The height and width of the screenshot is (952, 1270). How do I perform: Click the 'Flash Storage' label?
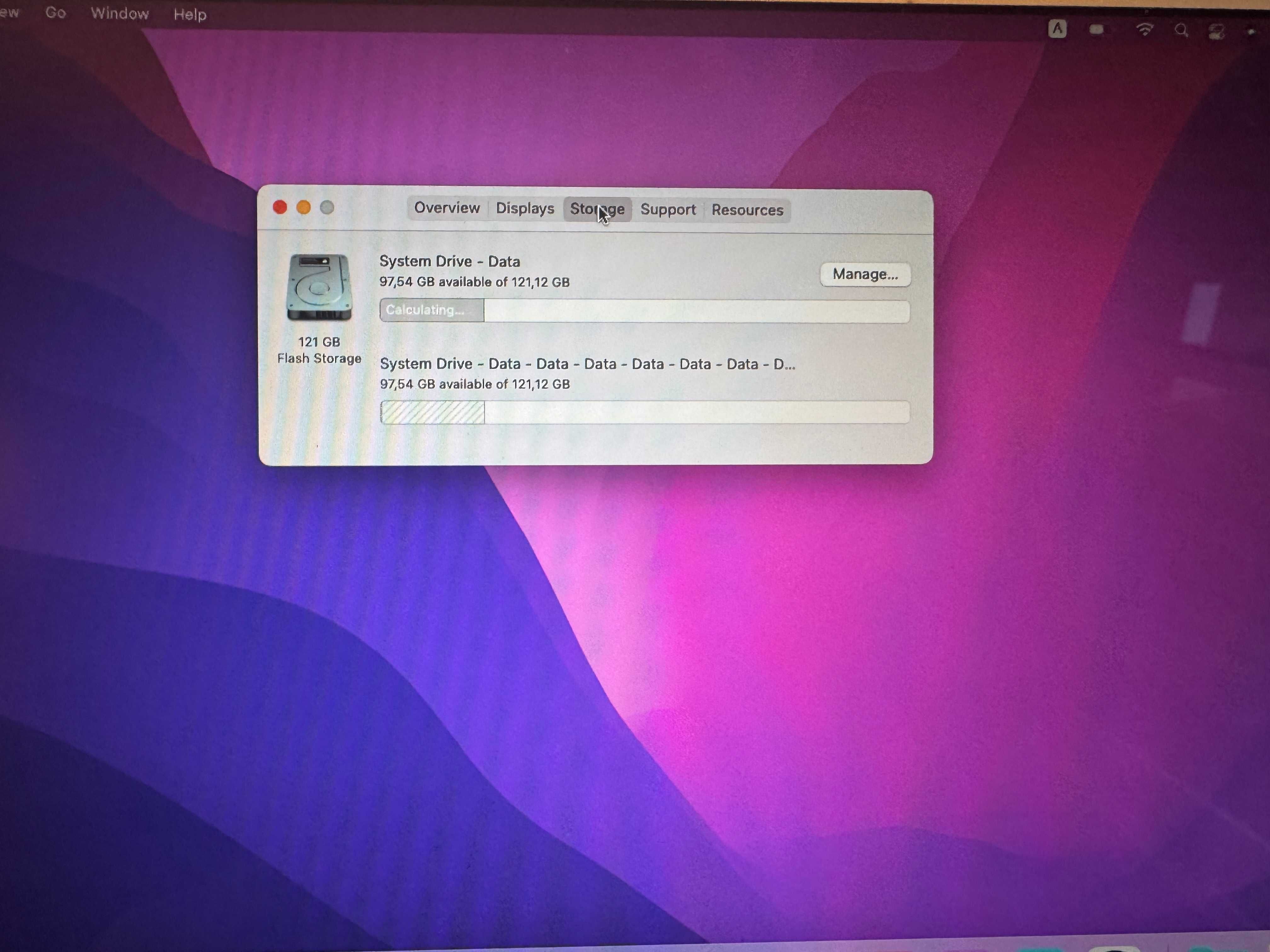tap(319, 358)
